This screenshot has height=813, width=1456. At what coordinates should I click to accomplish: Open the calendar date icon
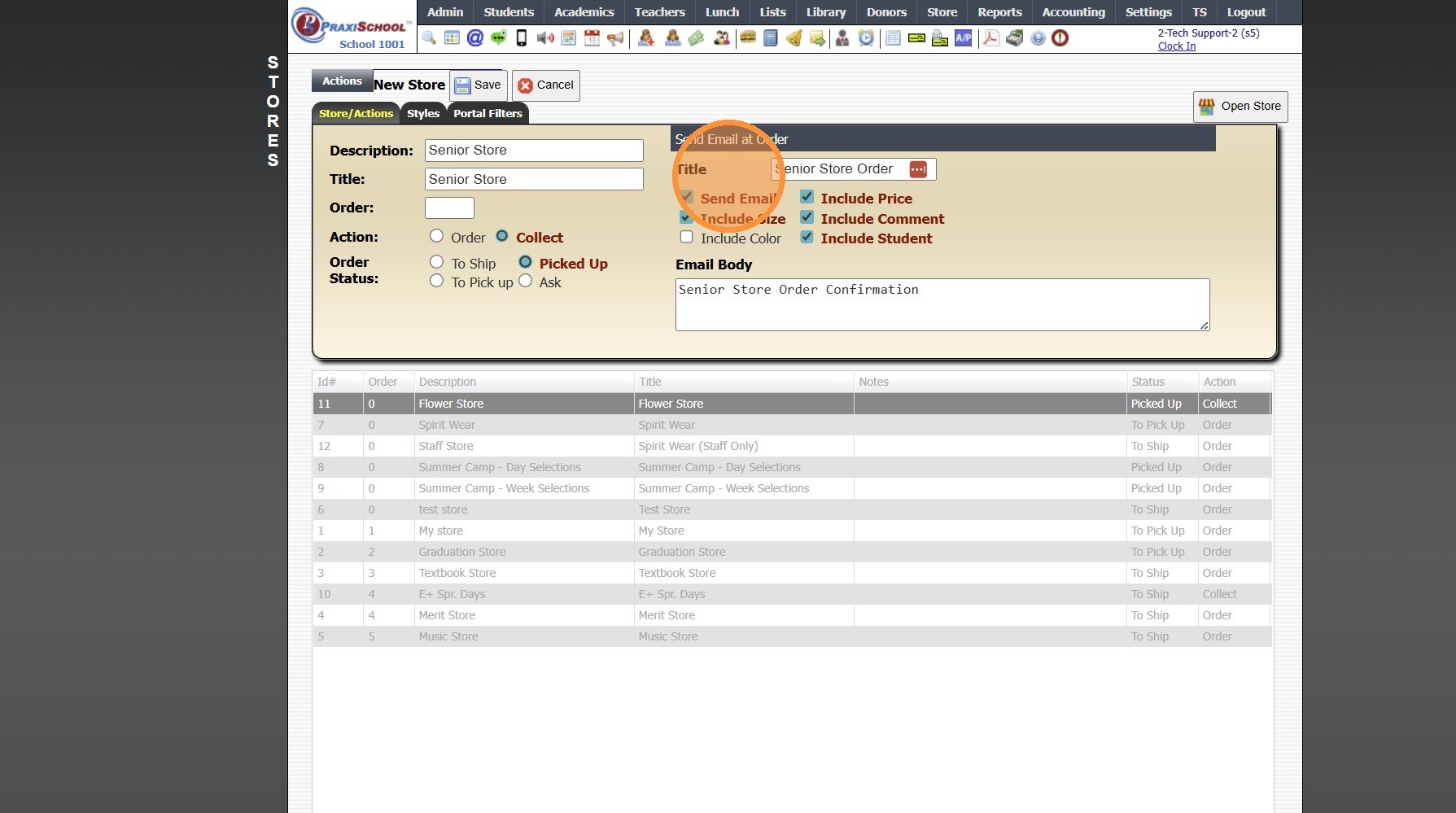[x=592, y=38]
